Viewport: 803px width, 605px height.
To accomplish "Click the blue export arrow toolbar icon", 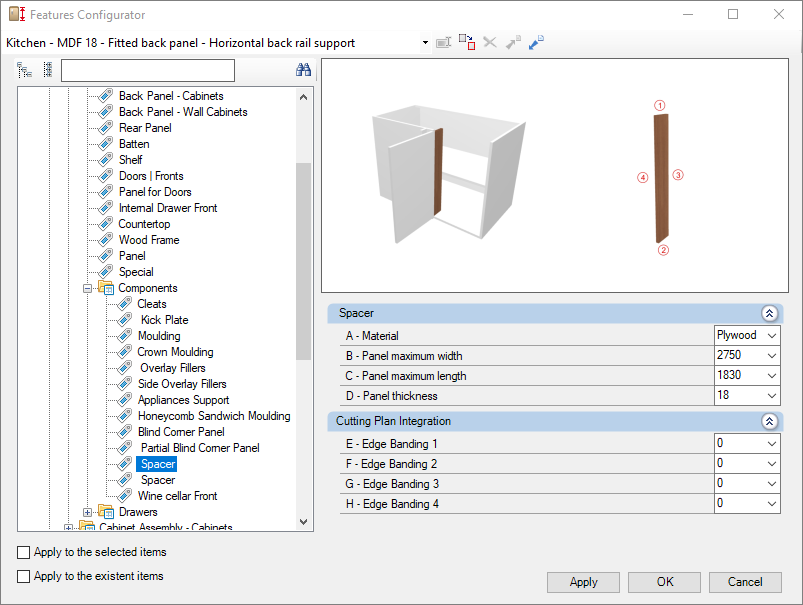I will click(x=536, y=43).
